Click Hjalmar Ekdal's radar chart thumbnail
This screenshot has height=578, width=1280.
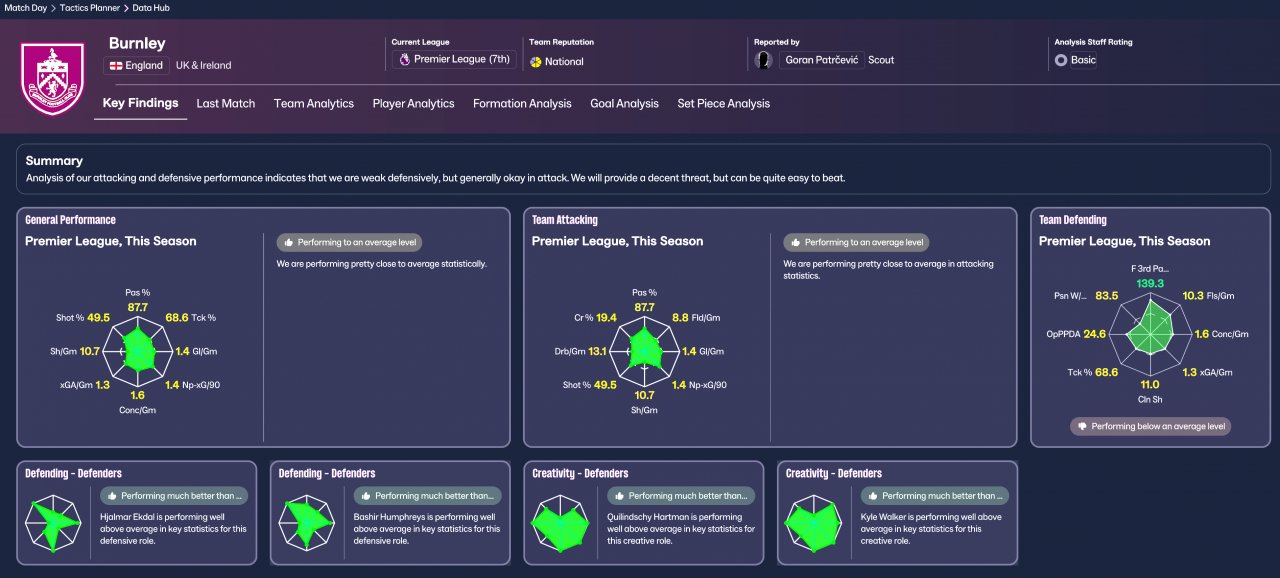tap(55, 524)
